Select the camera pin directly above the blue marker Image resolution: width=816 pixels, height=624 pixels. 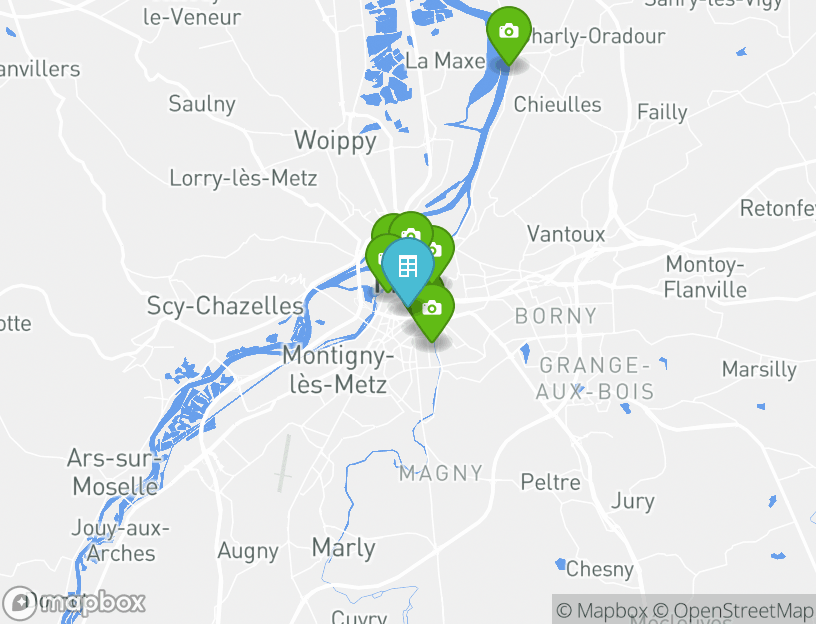(x=410, y=231)
